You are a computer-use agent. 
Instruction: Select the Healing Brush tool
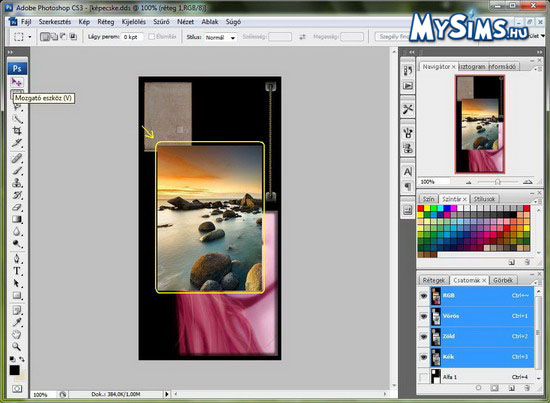click(17, 159)
